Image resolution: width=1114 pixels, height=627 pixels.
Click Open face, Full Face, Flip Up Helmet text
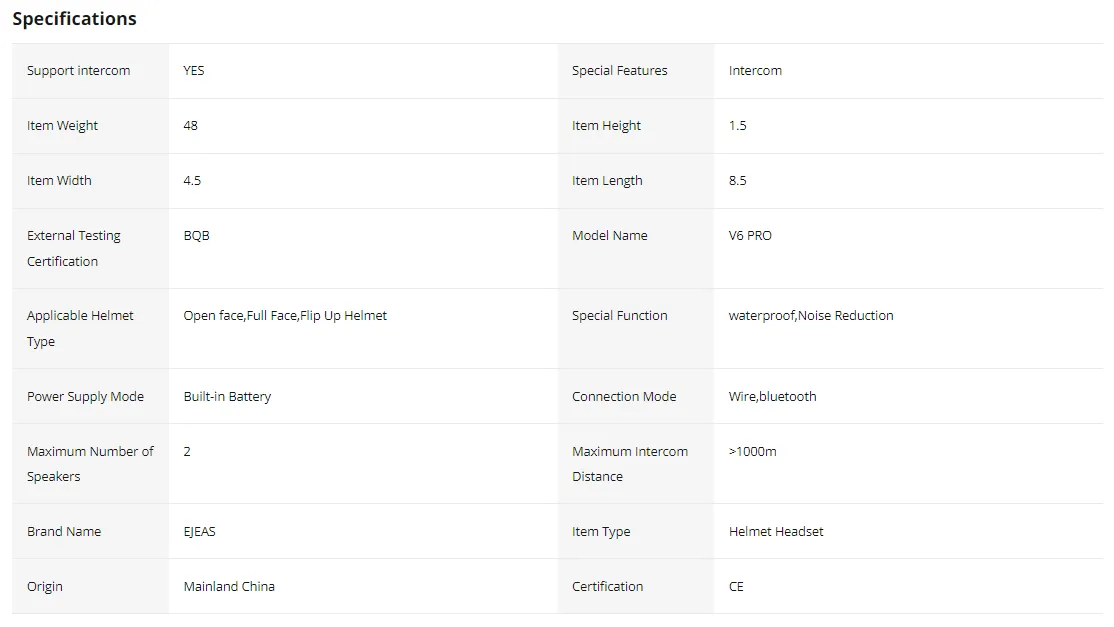coord(285,316)
